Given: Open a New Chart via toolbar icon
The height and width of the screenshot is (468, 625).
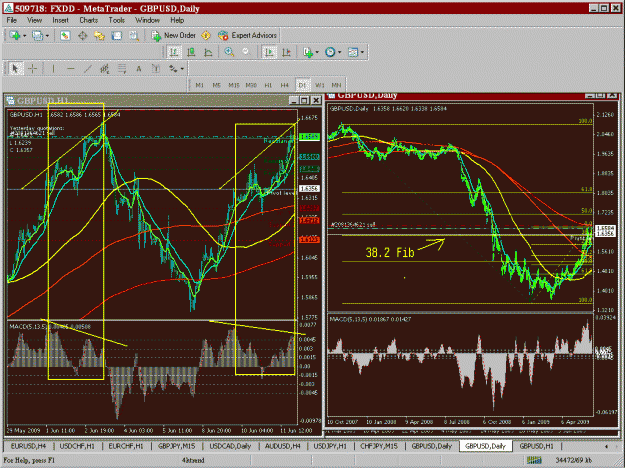Looking at the screenshot, I should click(x=15, y=35).
